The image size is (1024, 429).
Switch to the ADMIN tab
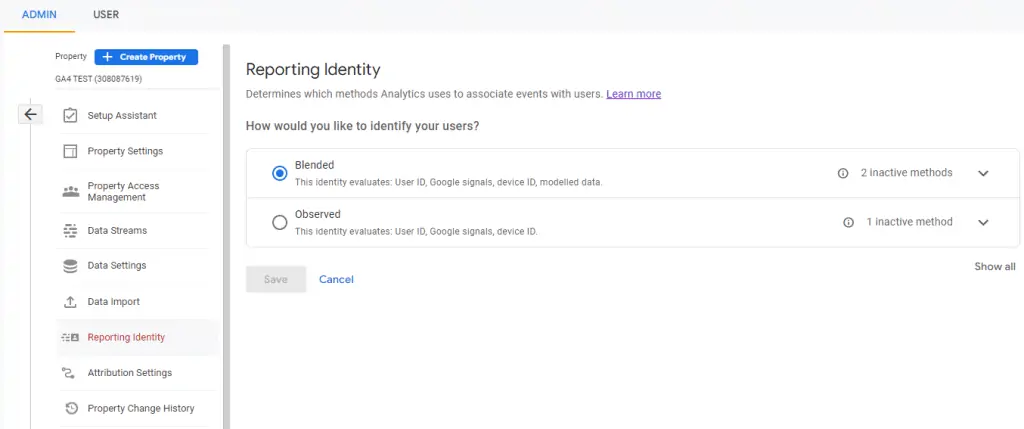coord(39,14)
